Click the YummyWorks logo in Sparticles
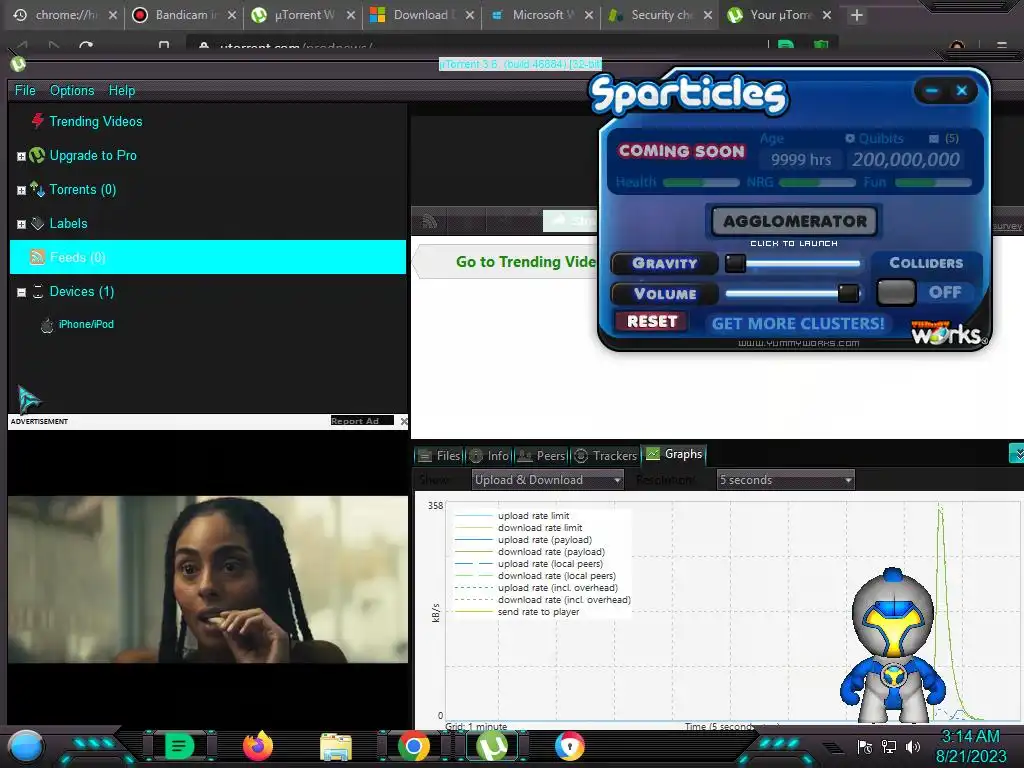 point(949,332)
